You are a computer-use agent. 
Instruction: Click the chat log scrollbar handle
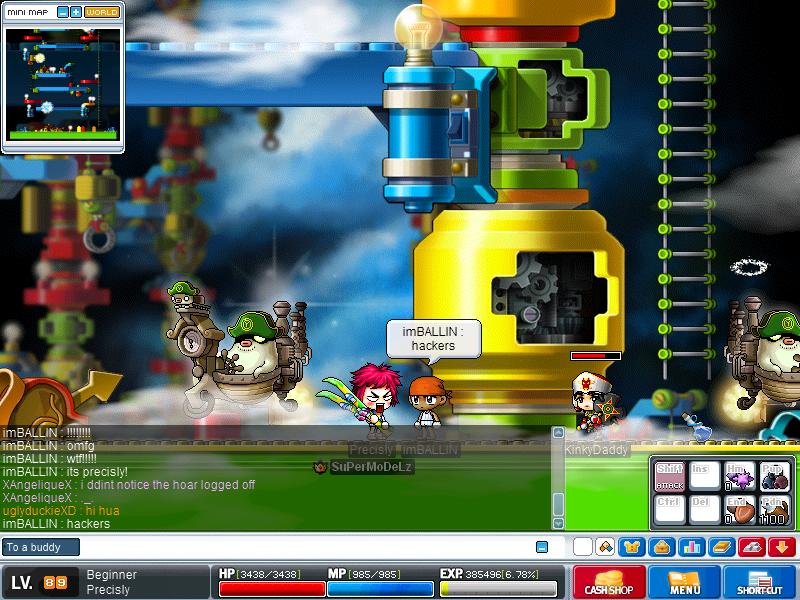tap(558, 504)
